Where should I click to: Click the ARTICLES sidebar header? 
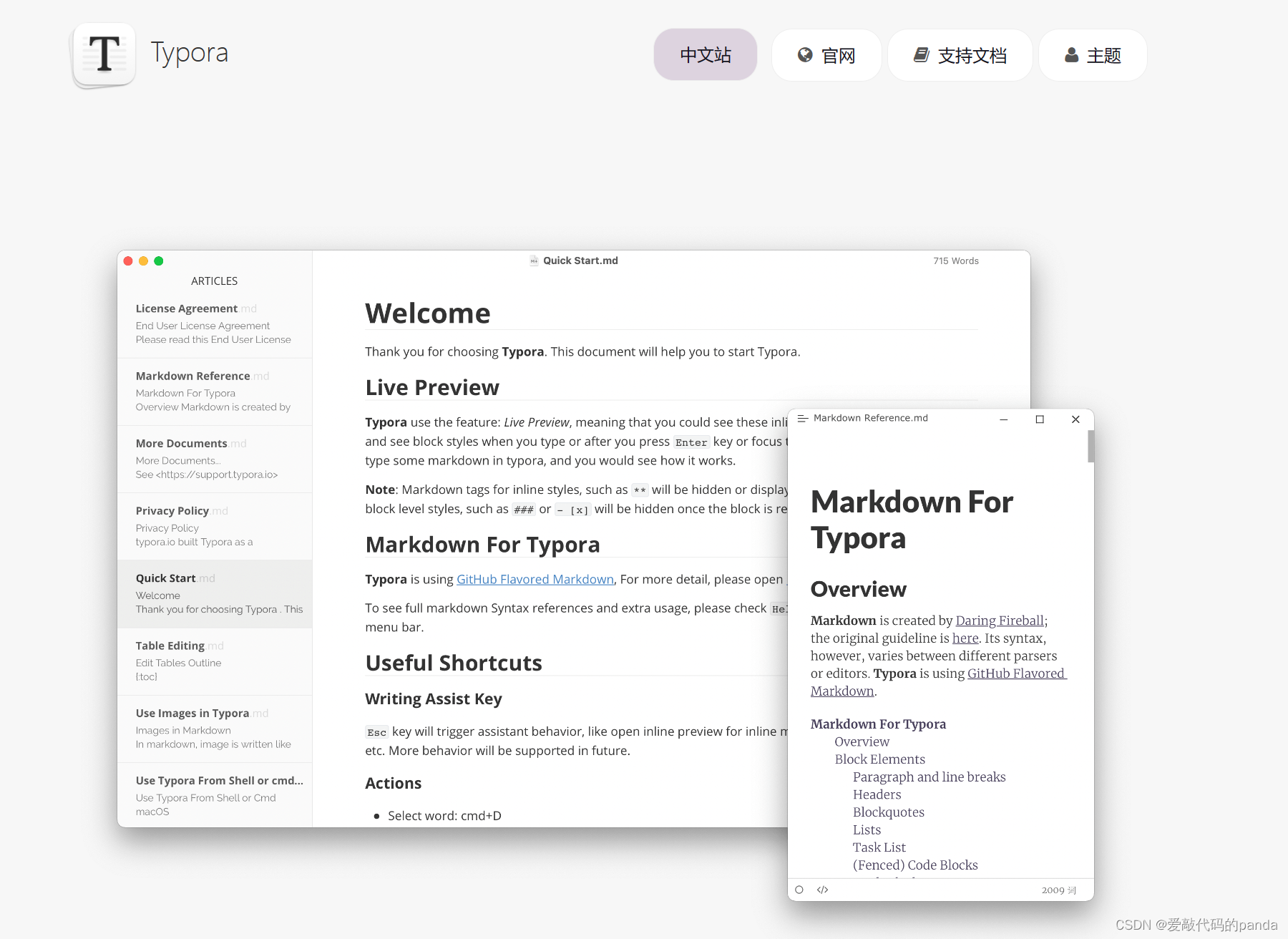coord(215,281)
